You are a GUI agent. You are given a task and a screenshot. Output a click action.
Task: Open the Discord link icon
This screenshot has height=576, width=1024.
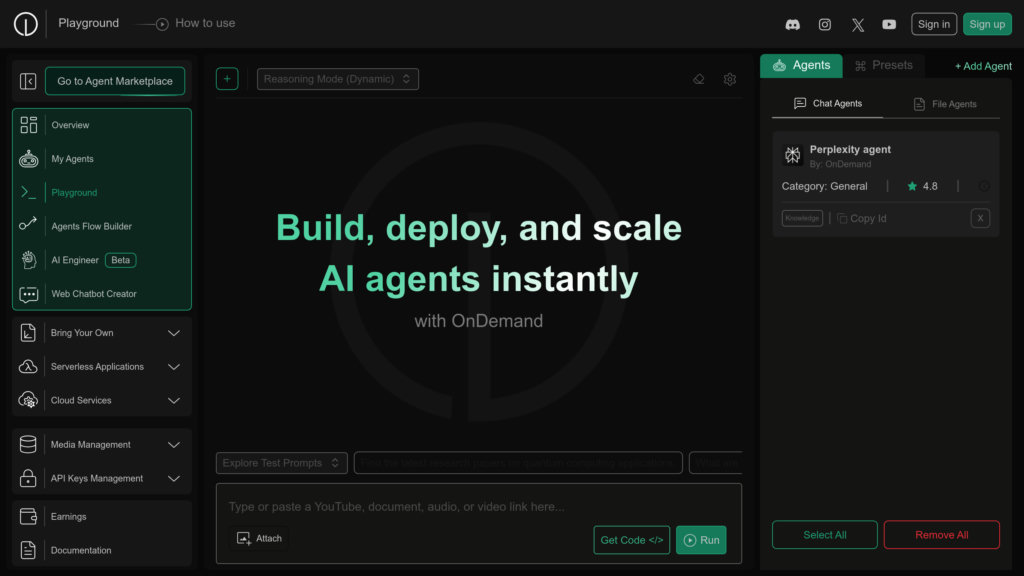[792, 25]
